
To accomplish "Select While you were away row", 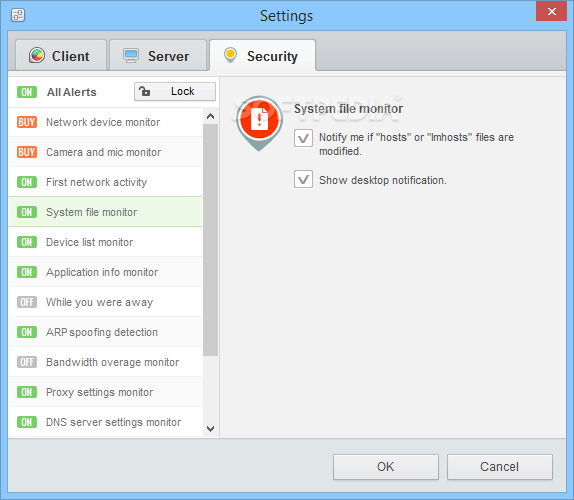I will (105, 302).
